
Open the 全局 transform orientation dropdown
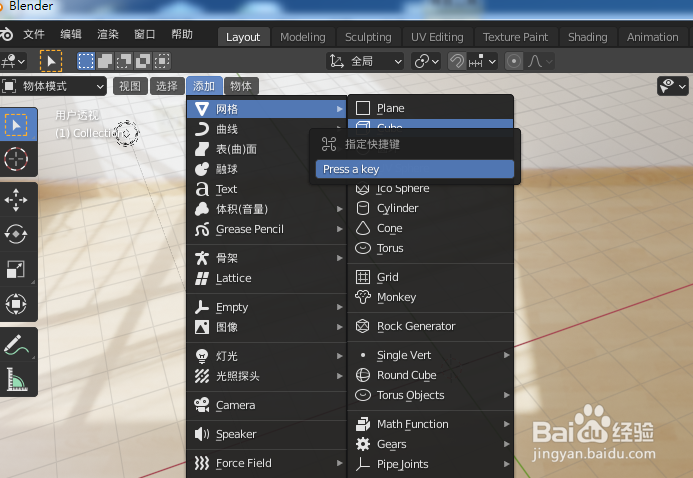[365, 61]
